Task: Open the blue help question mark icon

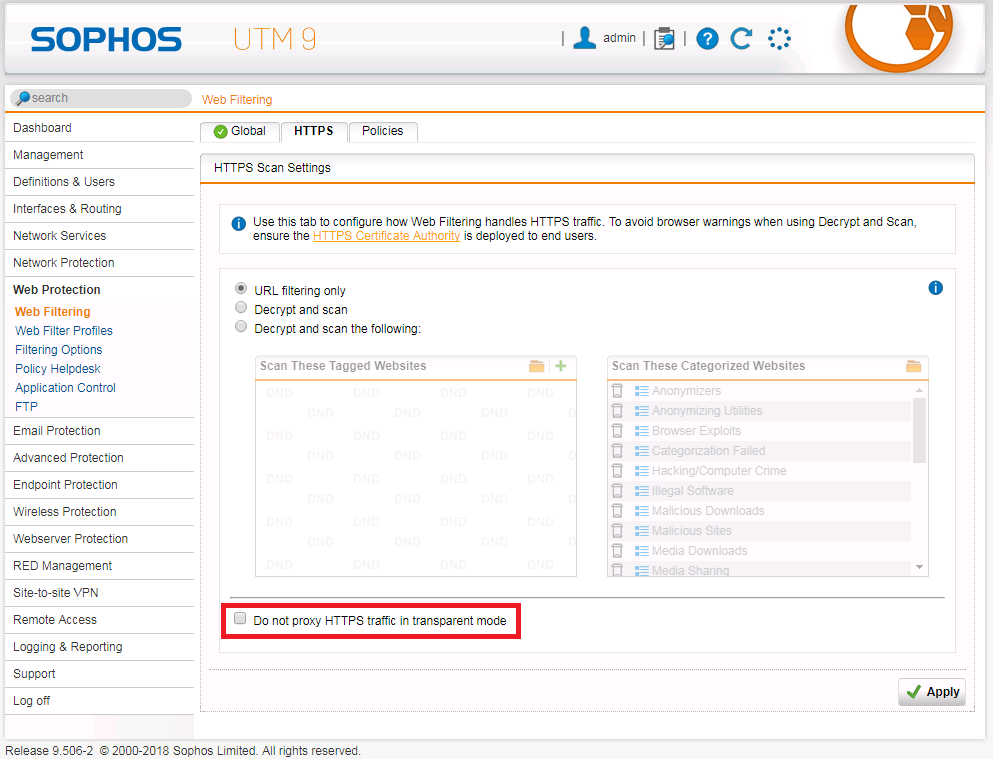Action: tap(707, 39)
